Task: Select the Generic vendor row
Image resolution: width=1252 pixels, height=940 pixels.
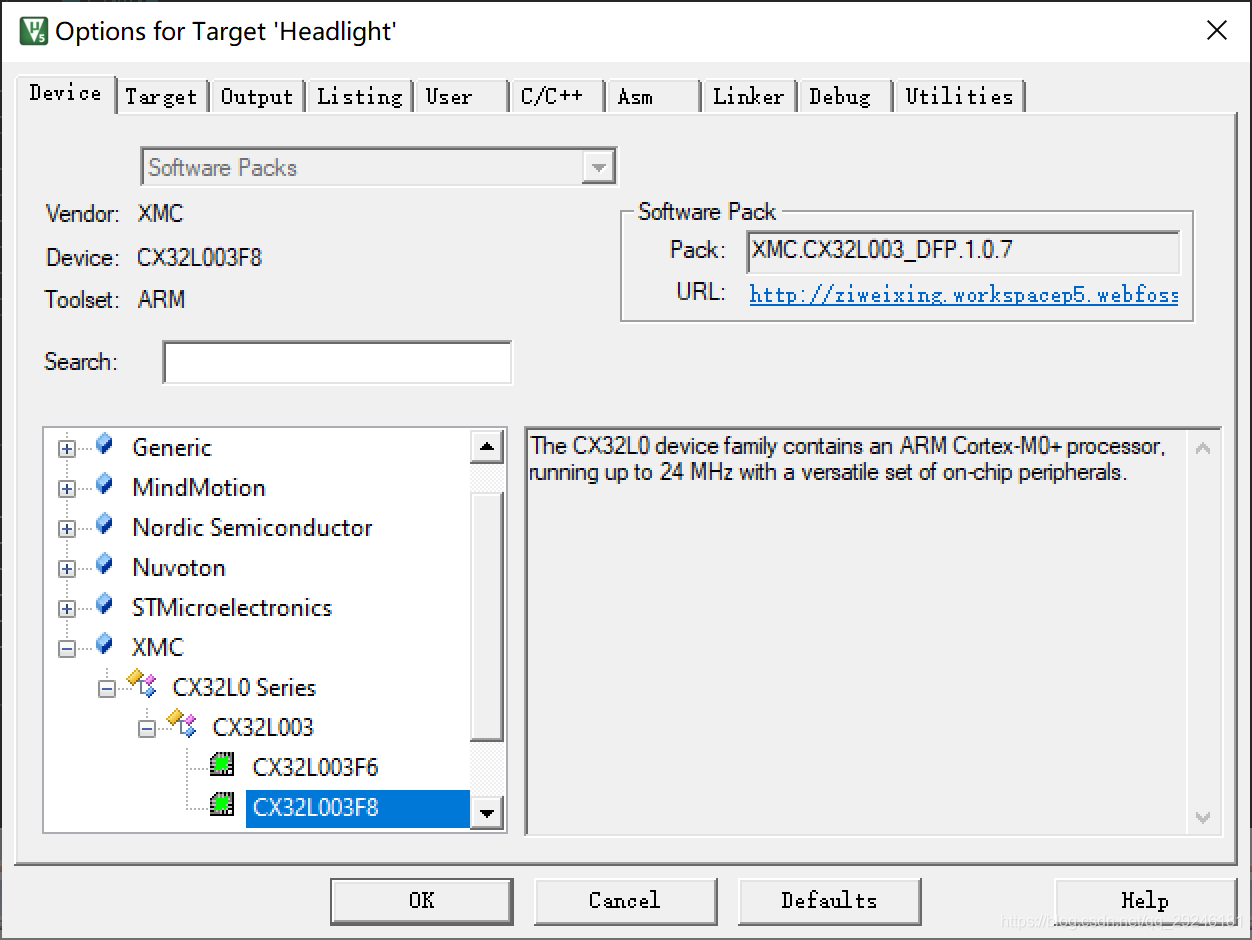Action: pyautogui.click(x=172, y=448)
